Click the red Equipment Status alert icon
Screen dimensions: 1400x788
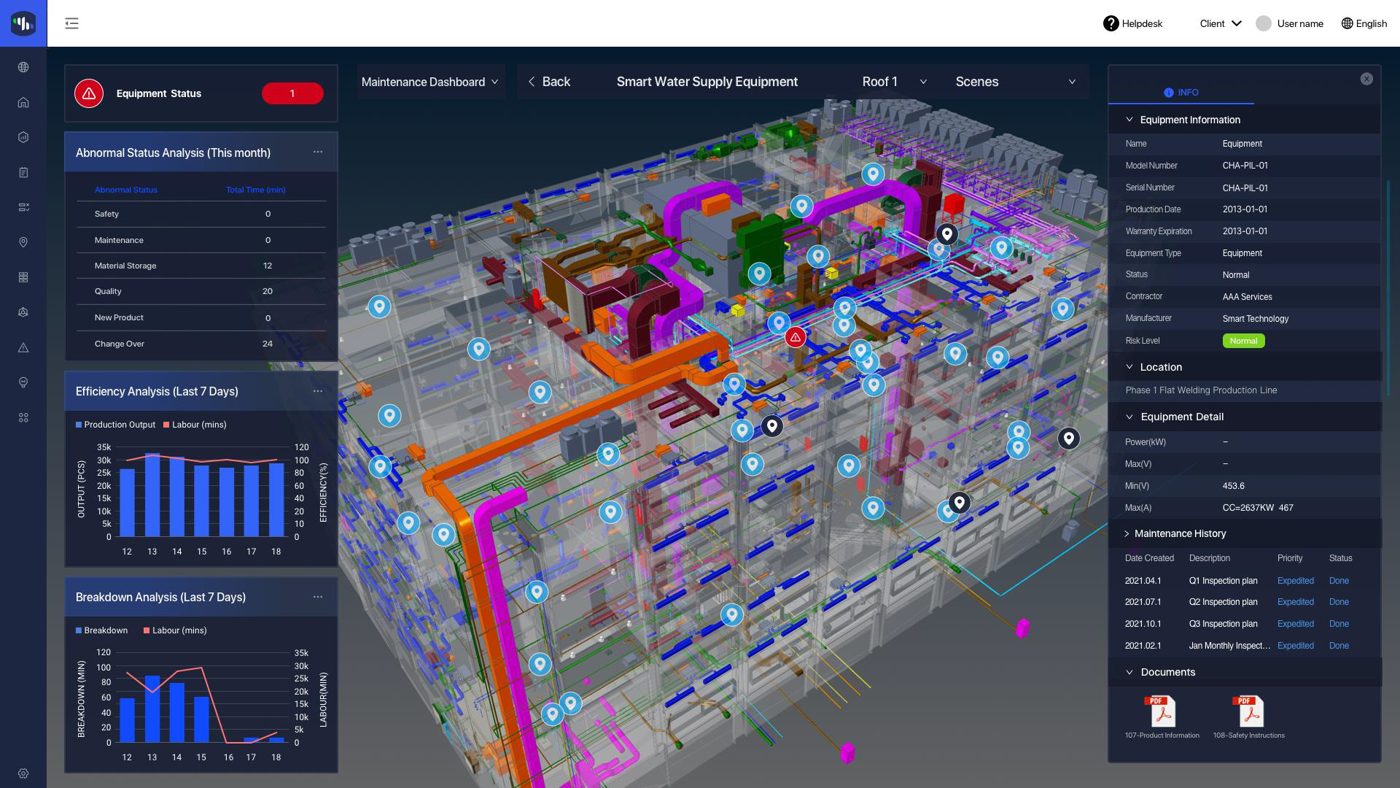89,93
